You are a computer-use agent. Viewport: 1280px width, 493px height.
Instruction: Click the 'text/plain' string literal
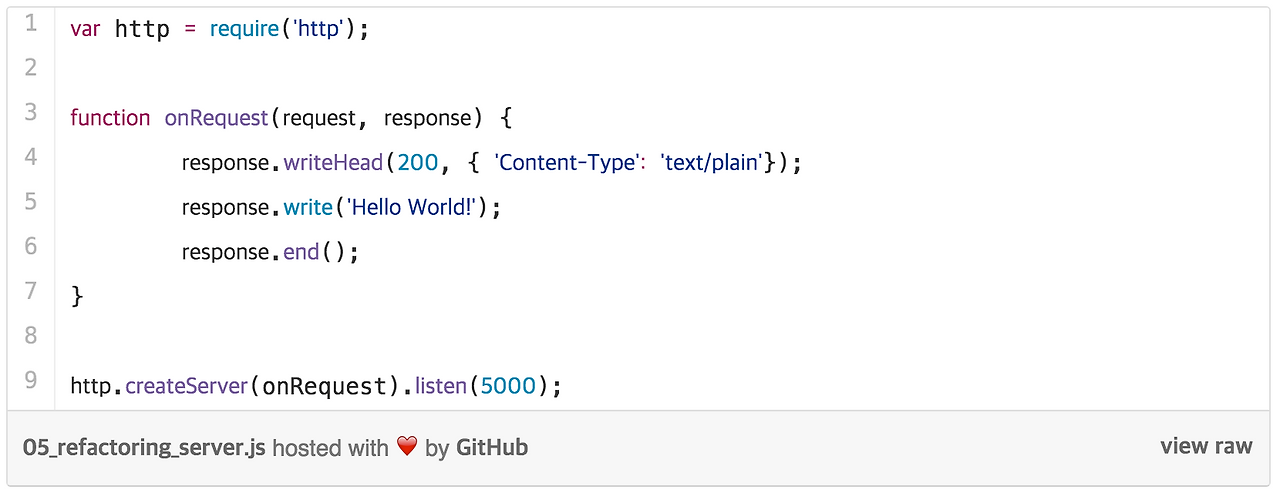(x=712, y=162)
